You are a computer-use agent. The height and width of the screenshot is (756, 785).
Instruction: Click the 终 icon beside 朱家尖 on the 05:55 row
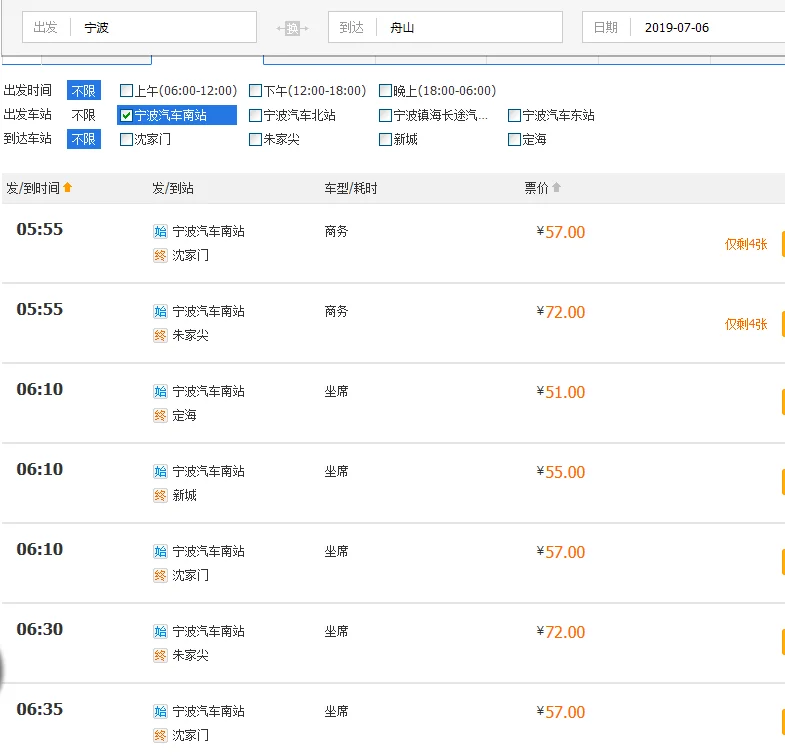click(160, 335)
